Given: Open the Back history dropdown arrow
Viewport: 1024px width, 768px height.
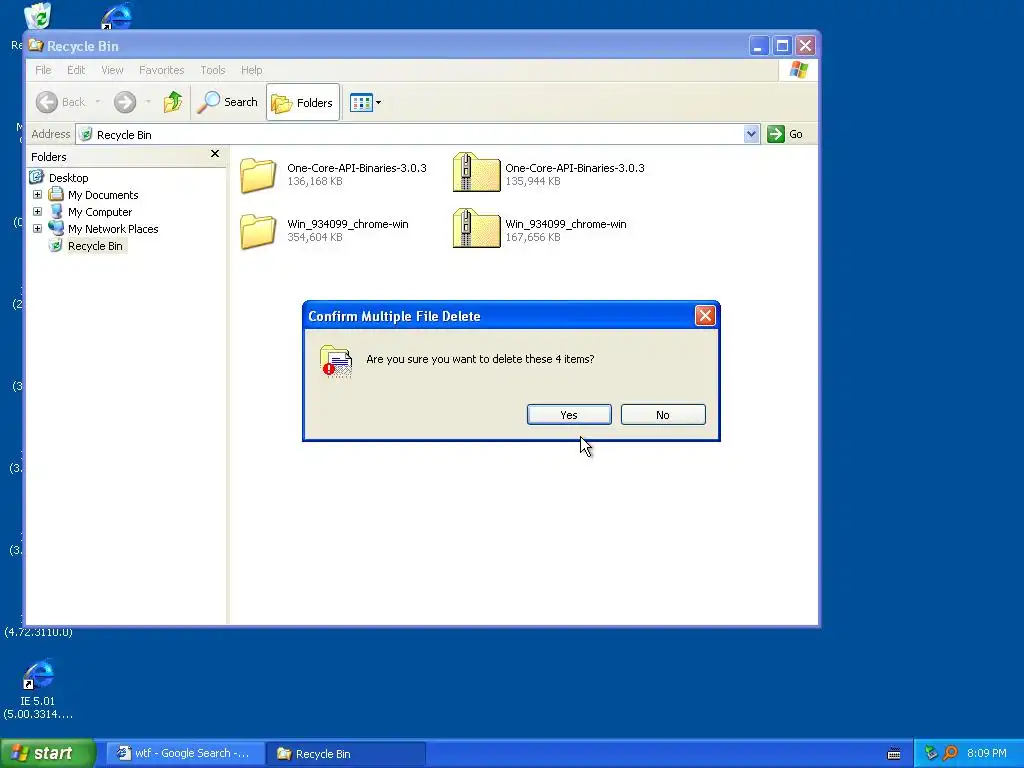Looking at the screenshot, I should coord(98,102).
